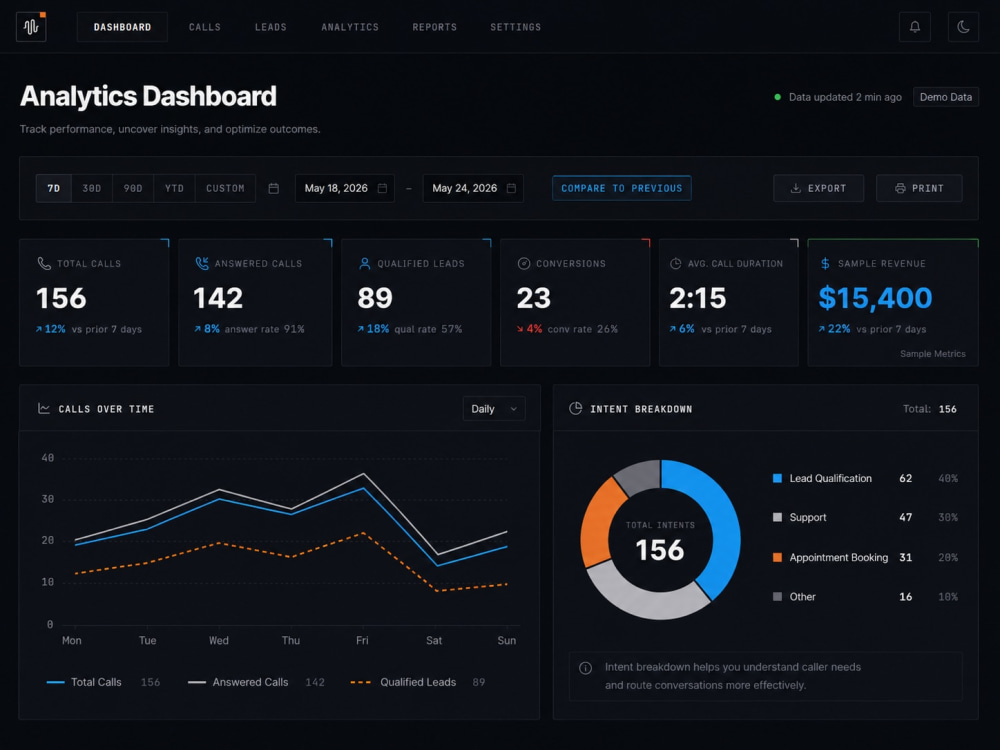Open the Daily interval dropdown
The width and height of the screenshot is (1000, 750).
[x=494, y=409]
